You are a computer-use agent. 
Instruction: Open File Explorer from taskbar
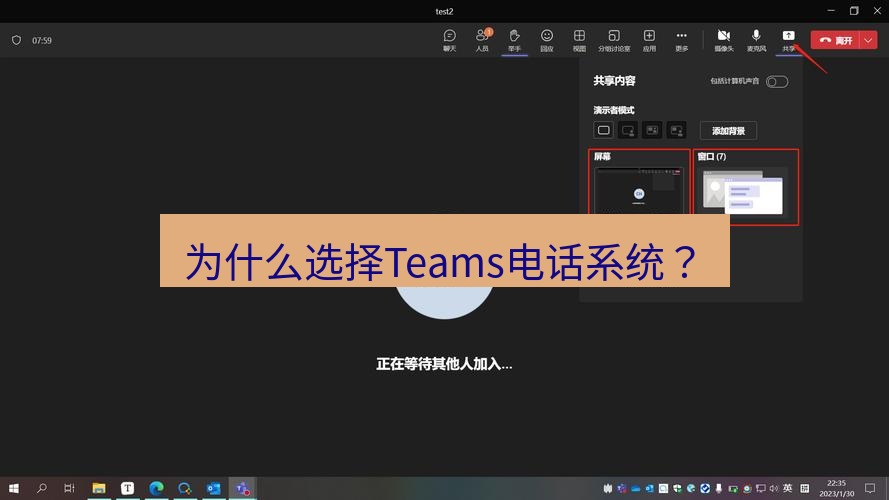(x=99, y=488)
